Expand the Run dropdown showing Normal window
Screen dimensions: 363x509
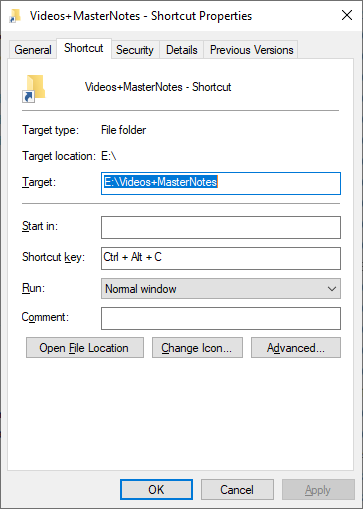(x=221, y=289)
